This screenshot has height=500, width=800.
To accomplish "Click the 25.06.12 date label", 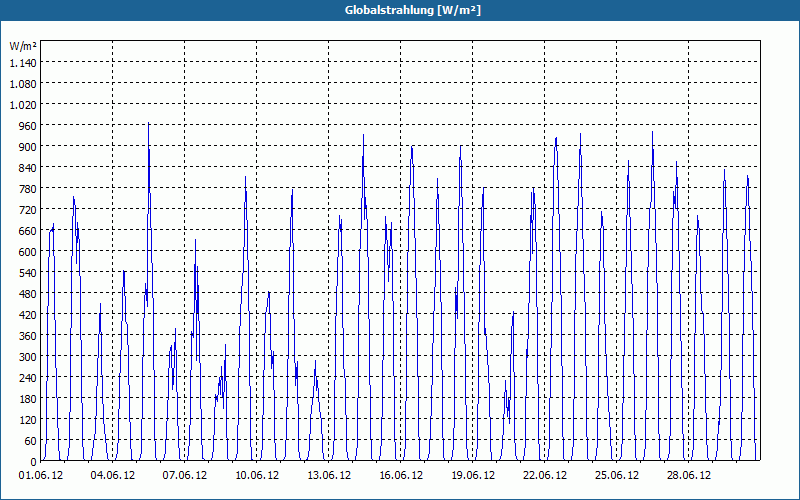I will pyautogui.click(x=616, y=476).
